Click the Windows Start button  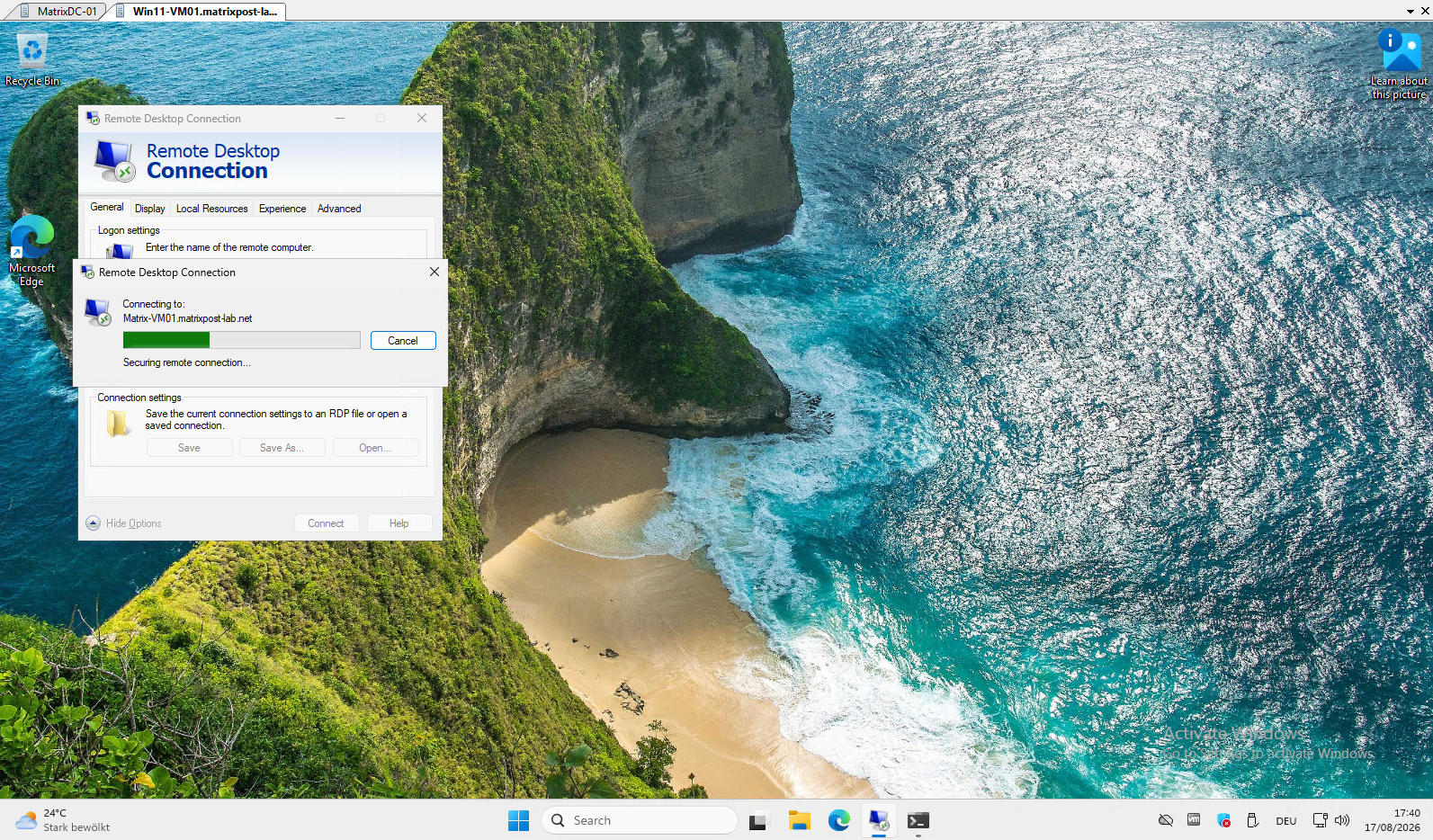click(519, 820)
